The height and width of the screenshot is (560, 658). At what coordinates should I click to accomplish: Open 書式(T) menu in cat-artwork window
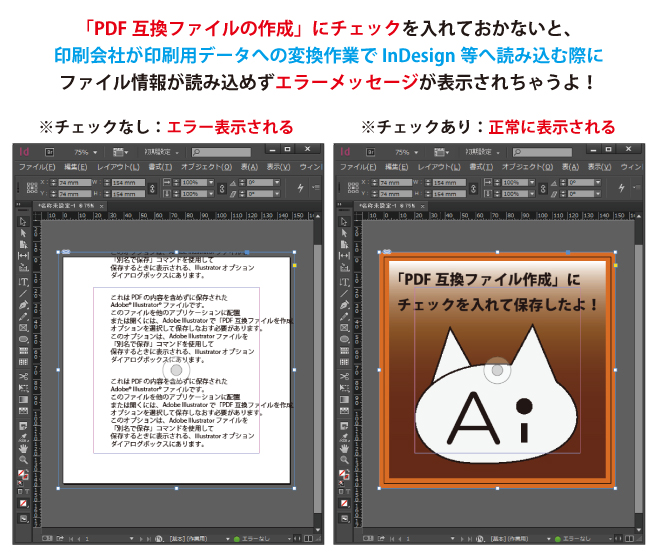pos(481,167)
